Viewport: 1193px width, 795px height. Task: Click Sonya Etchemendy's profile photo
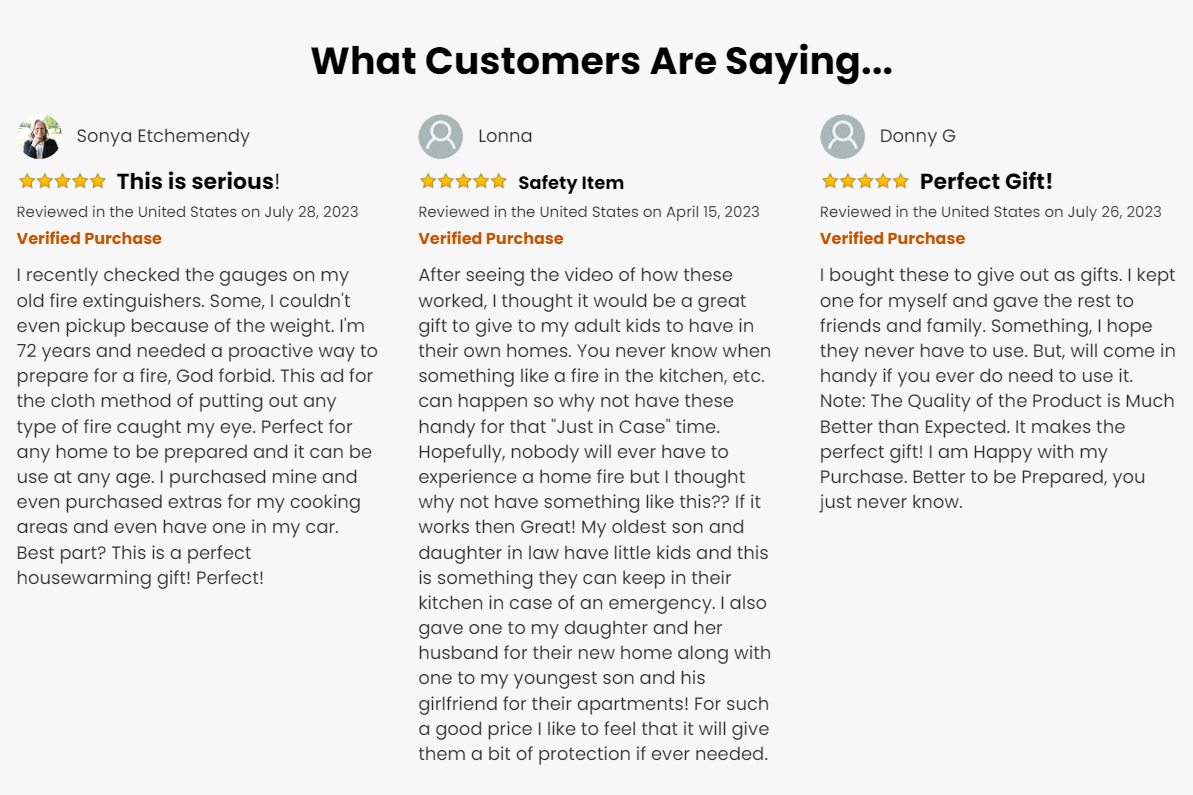point(39,137)
